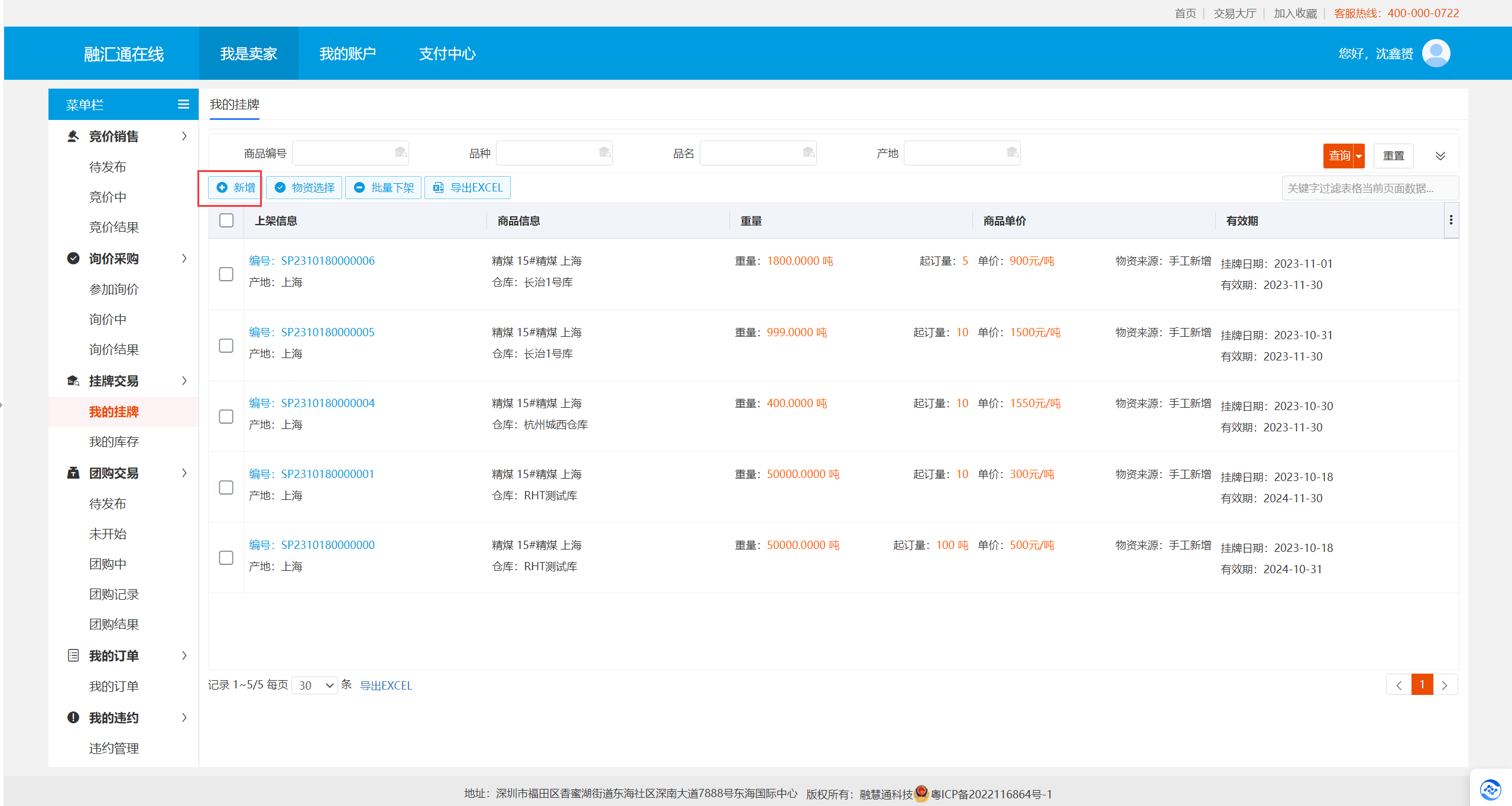The width and height of the screenshot is (1512, 806).
Task: Sort by 商品单价 column header
Action: [1004, 220]
